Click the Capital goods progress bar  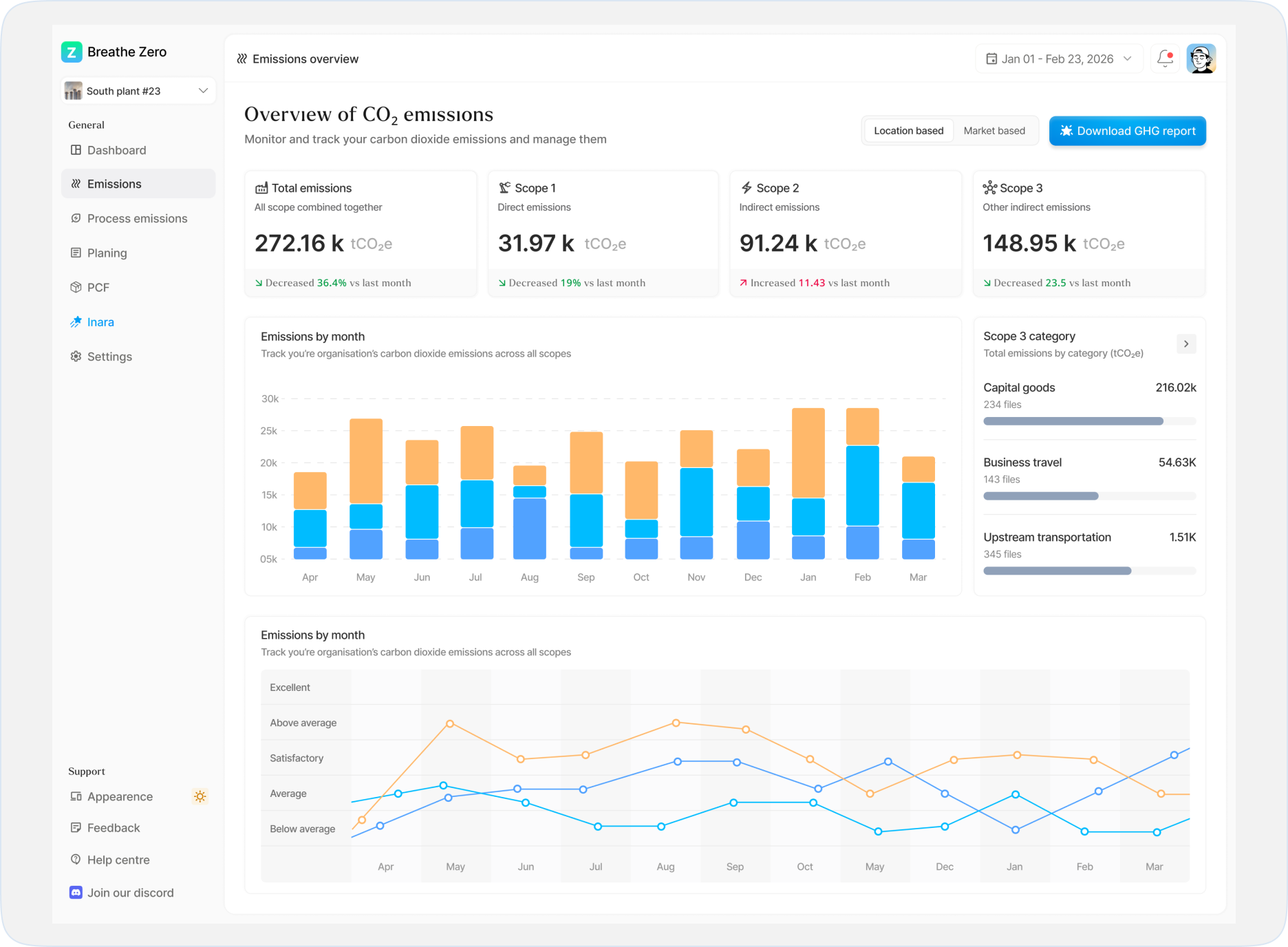pos(1090,421)
